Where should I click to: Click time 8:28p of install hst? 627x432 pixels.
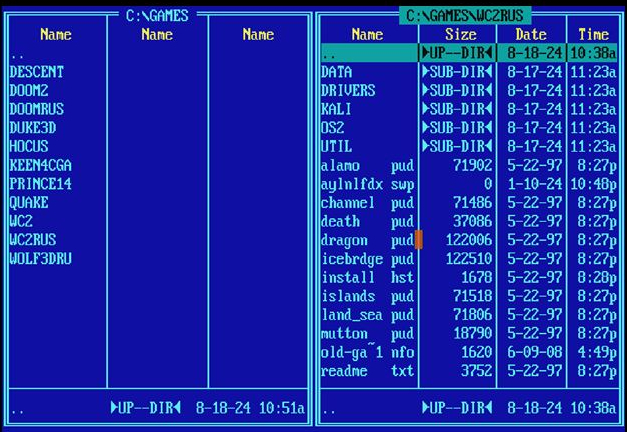coord(597,277)
